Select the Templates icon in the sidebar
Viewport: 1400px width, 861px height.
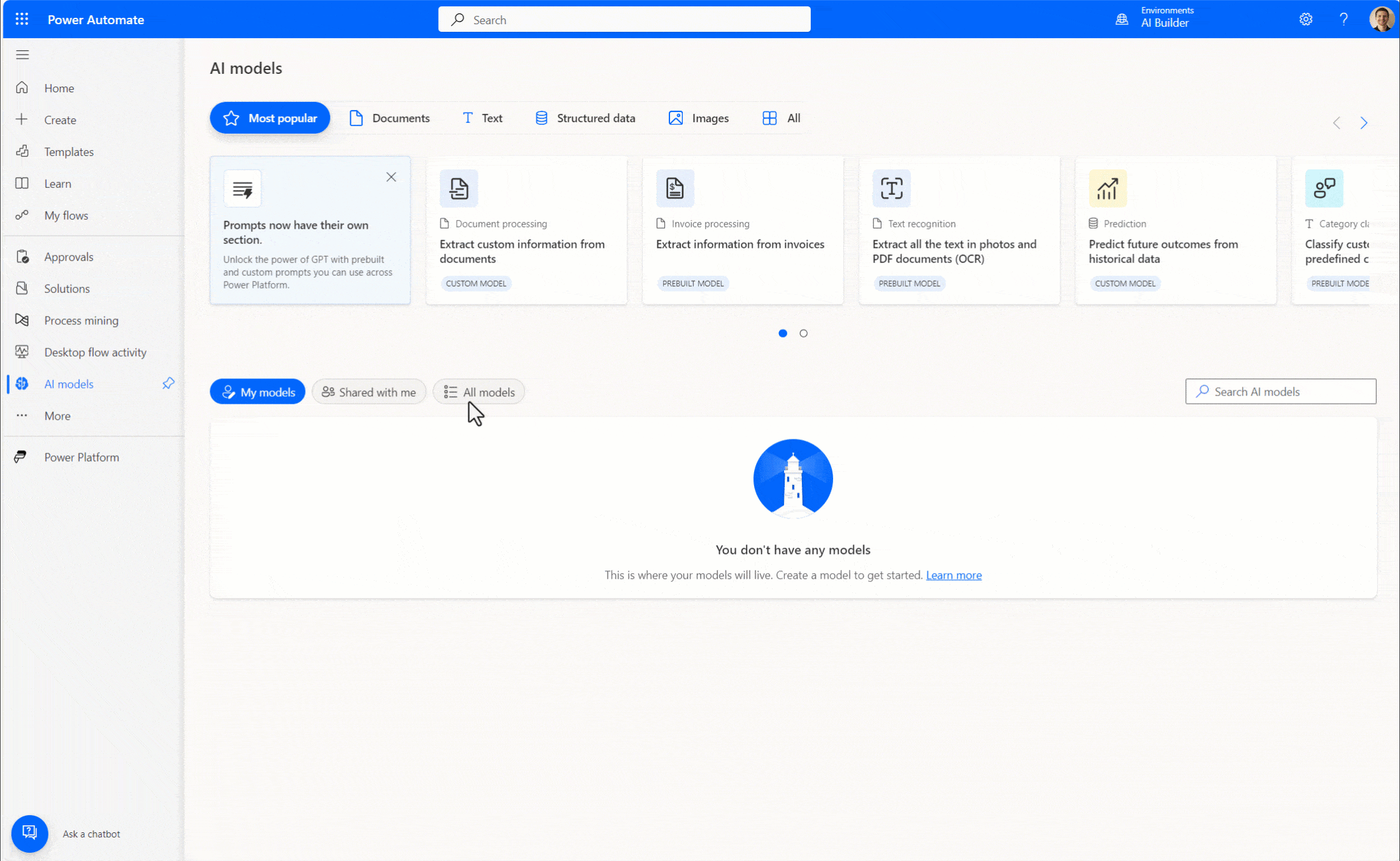[x=22, y=152]
